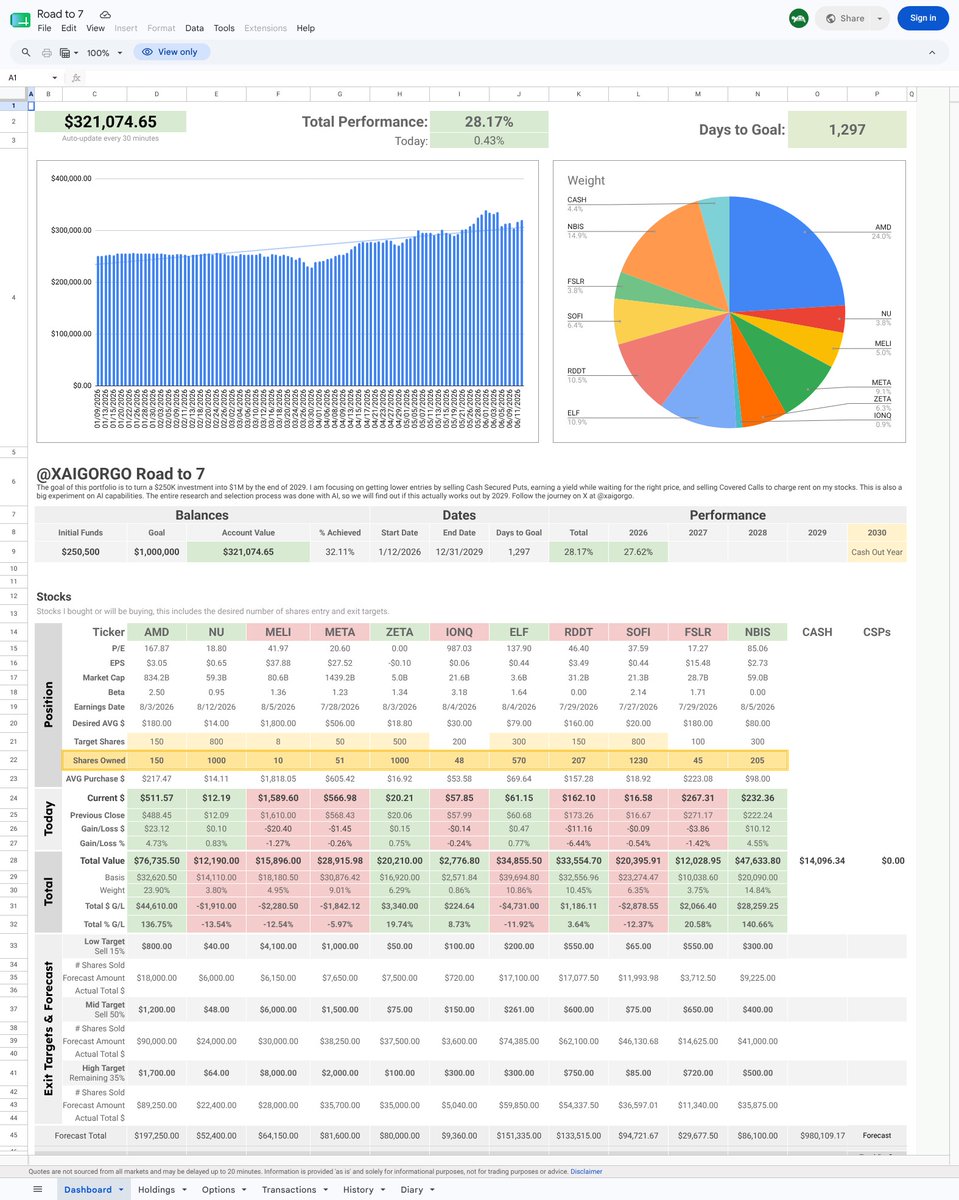Select the META Current $566.98 cell
959x1200 pixels.
point(339,798)
